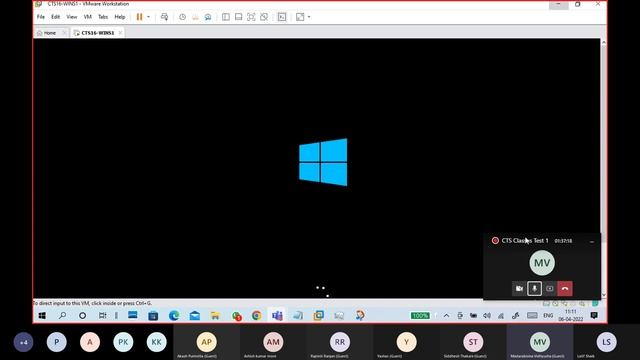
Task: Click the recording indicator icon in call popup
Action: [495, 240]
